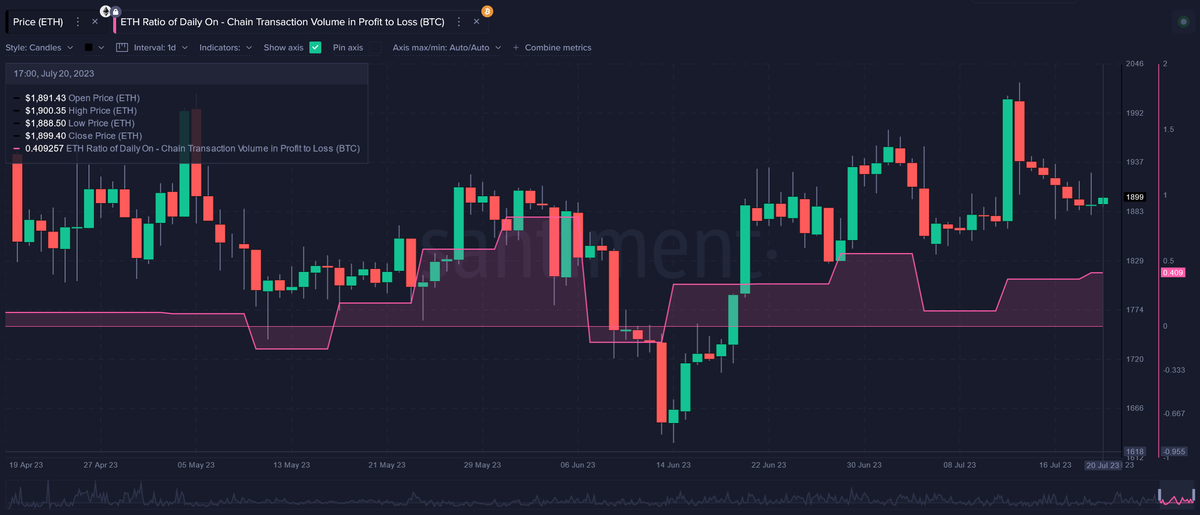Click the 30 Jun 23 date label
The height and width of the screenshot is (515, 1200).
(x=865, y=465)
